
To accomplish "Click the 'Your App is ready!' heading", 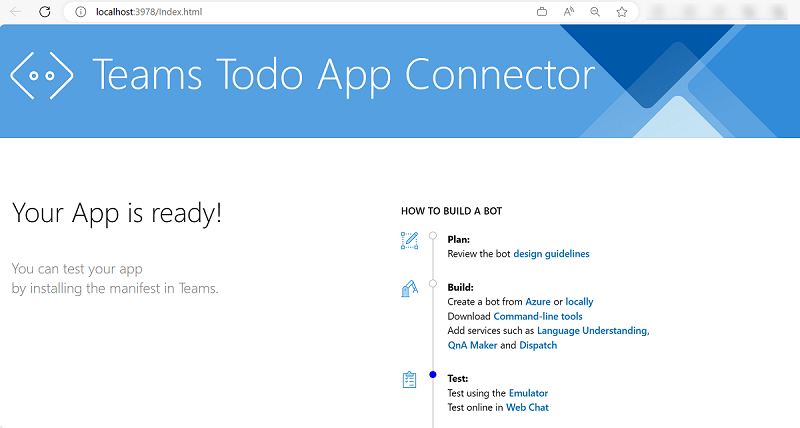I will coord(117,214).
